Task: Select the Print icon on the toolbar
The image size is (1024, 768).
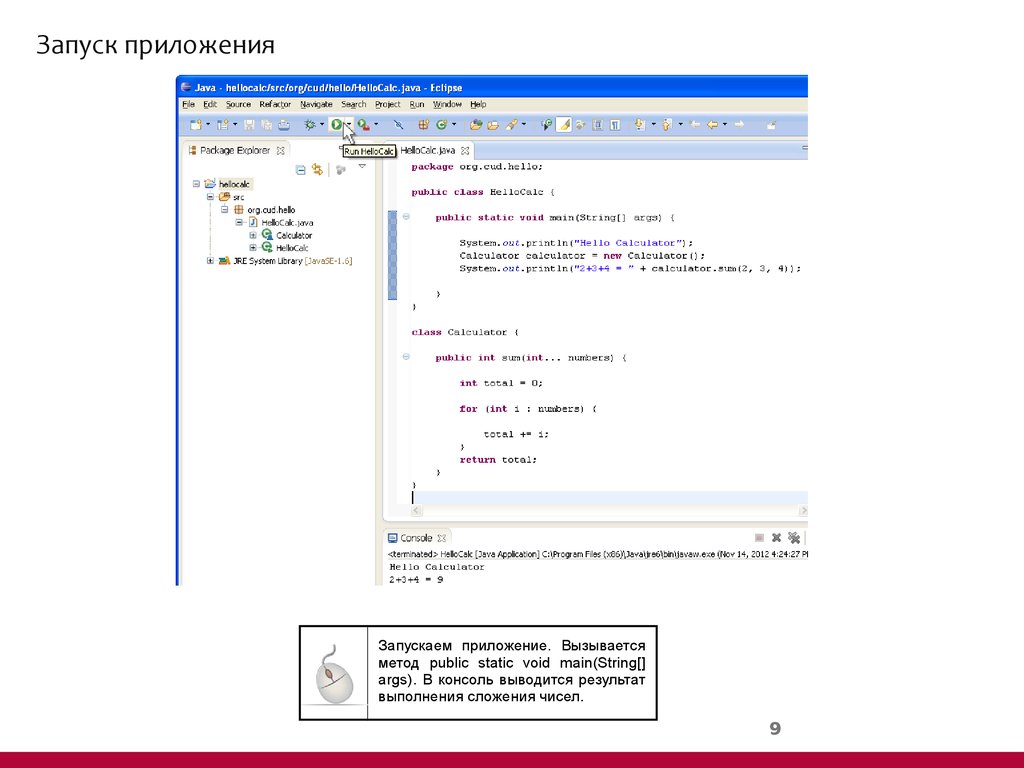Action: coord(282,124)
